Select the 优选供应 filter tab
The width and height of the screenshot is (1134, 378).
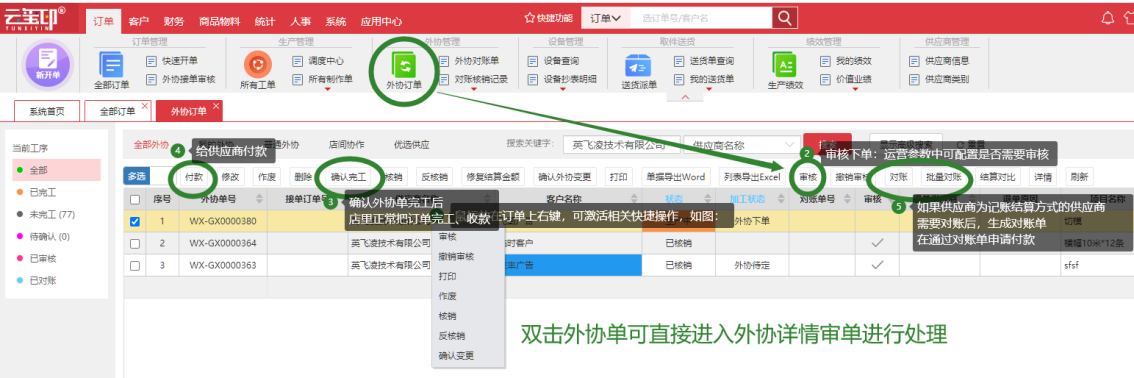[412, 145]
